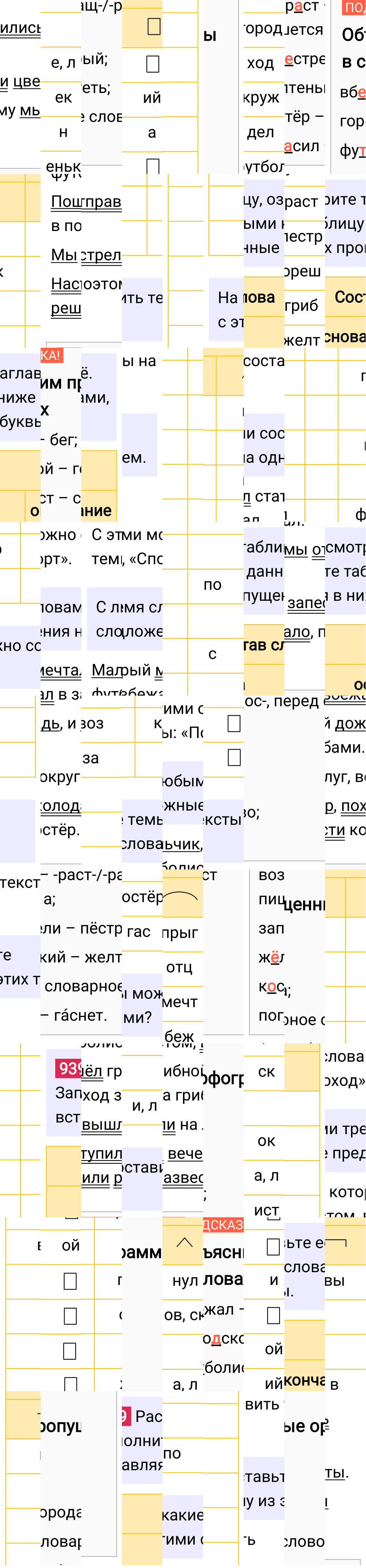Click the up chevron in the yellow cell
This screenshot has width=366, height=1568.
(184, 1242)
